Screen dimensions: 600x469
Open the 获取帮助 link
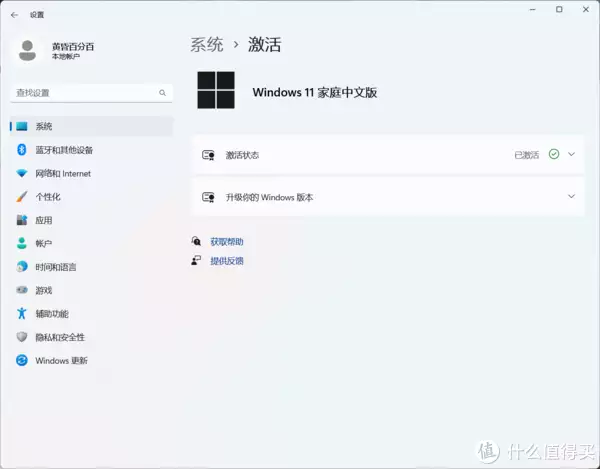[x=227, y=242]
